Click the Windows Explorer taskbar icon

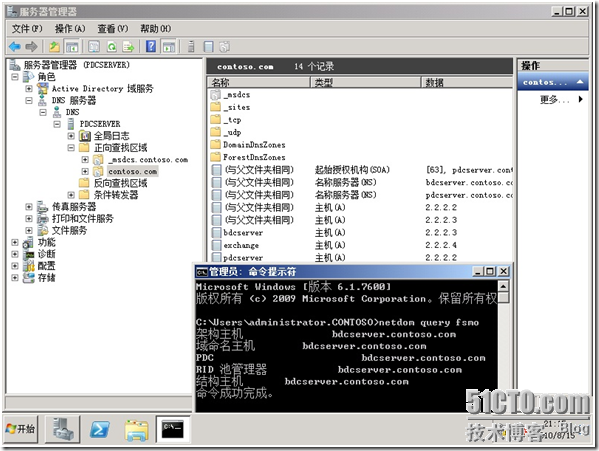tap(137, 430)
